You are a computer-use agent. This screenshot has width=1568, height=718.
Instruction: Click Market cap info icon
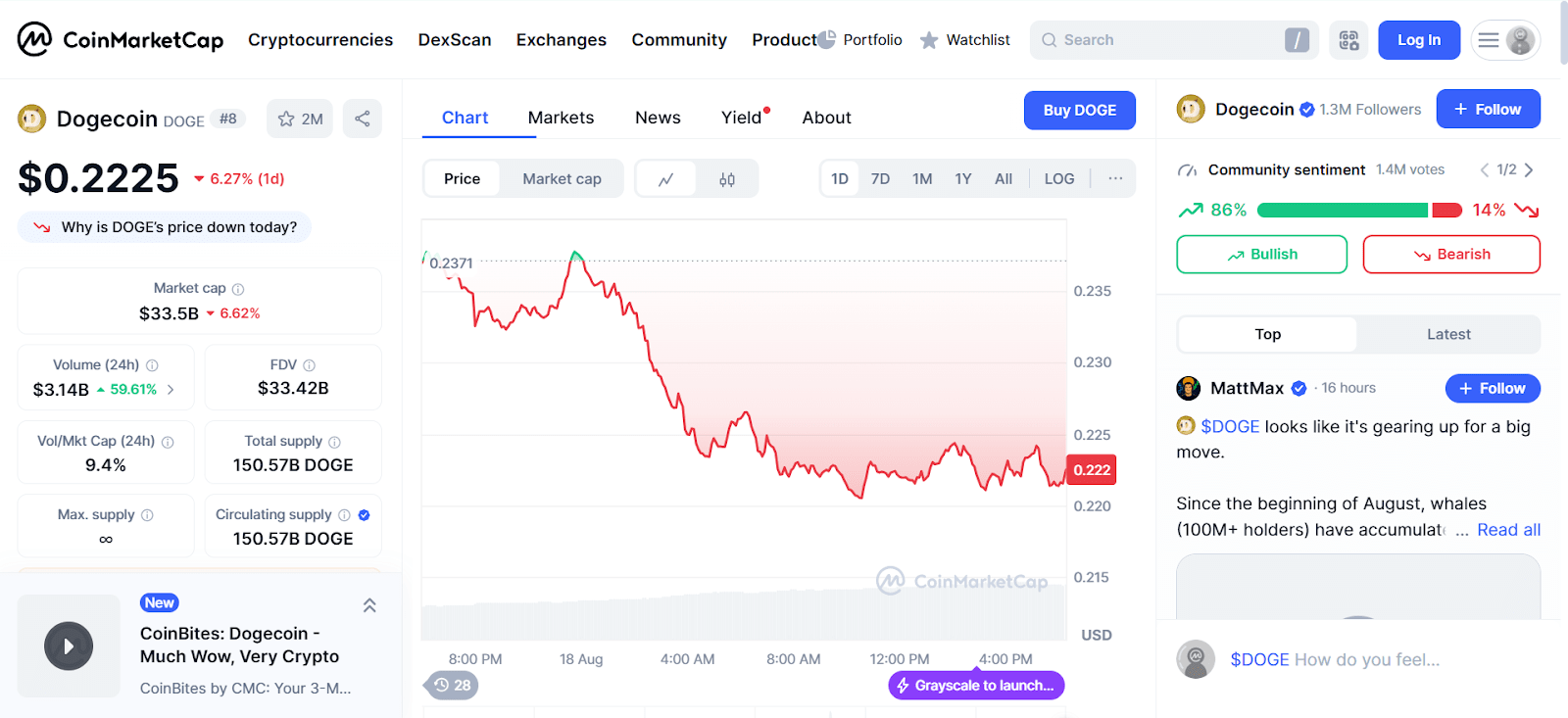pos(238,289)
